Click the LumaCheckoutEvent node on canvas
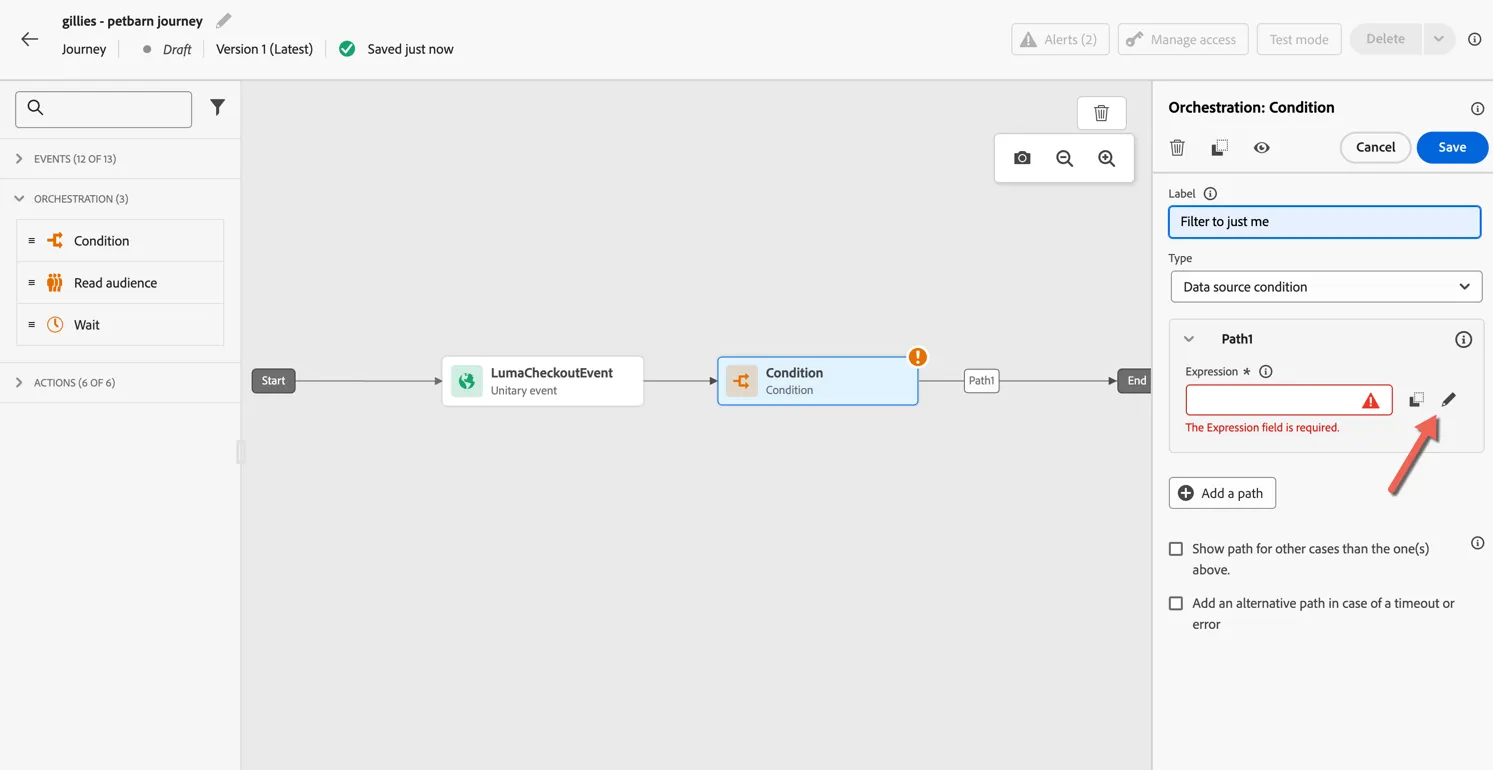1493x770 pixels. 542,381
